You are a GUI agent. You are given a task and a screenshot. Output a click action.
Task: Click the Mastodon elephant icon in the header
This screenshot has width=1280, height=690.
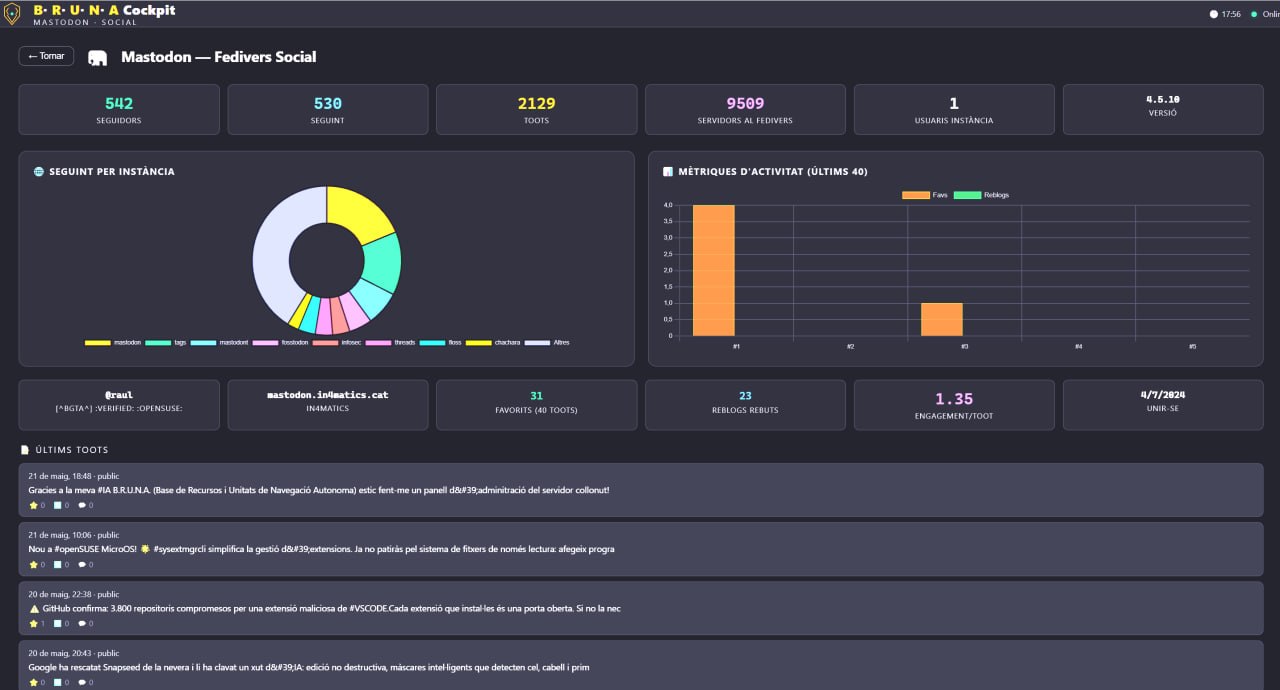[x=97, y=58]
